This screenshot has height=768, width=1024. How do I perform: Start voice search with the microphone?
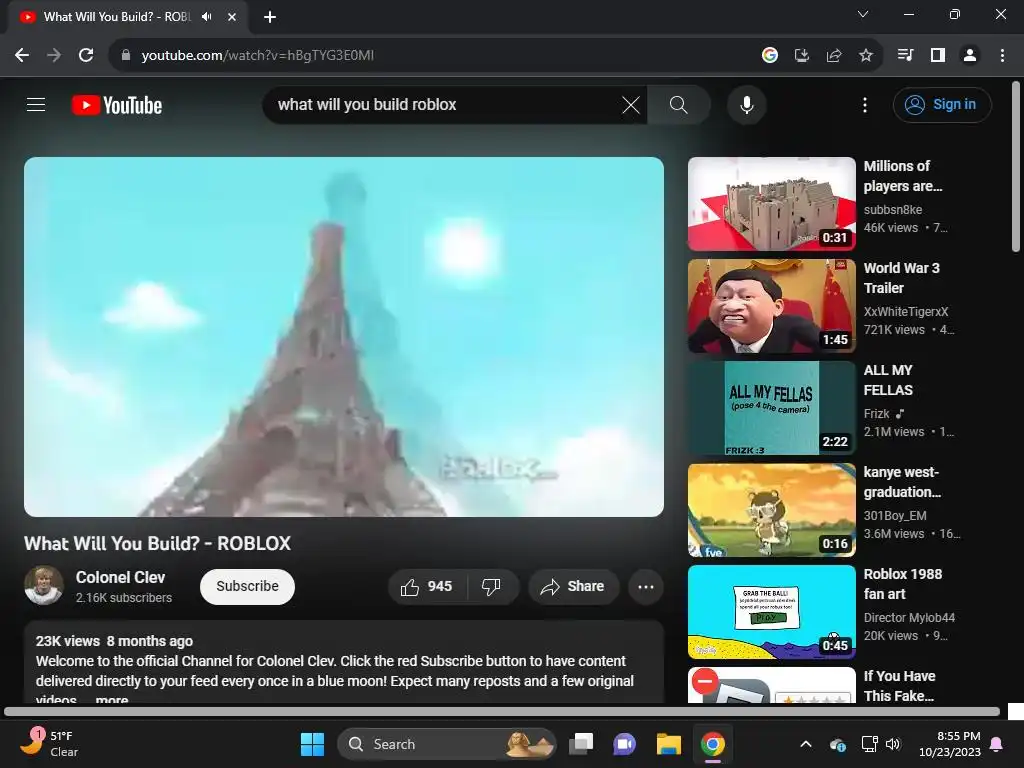(746, 104)
